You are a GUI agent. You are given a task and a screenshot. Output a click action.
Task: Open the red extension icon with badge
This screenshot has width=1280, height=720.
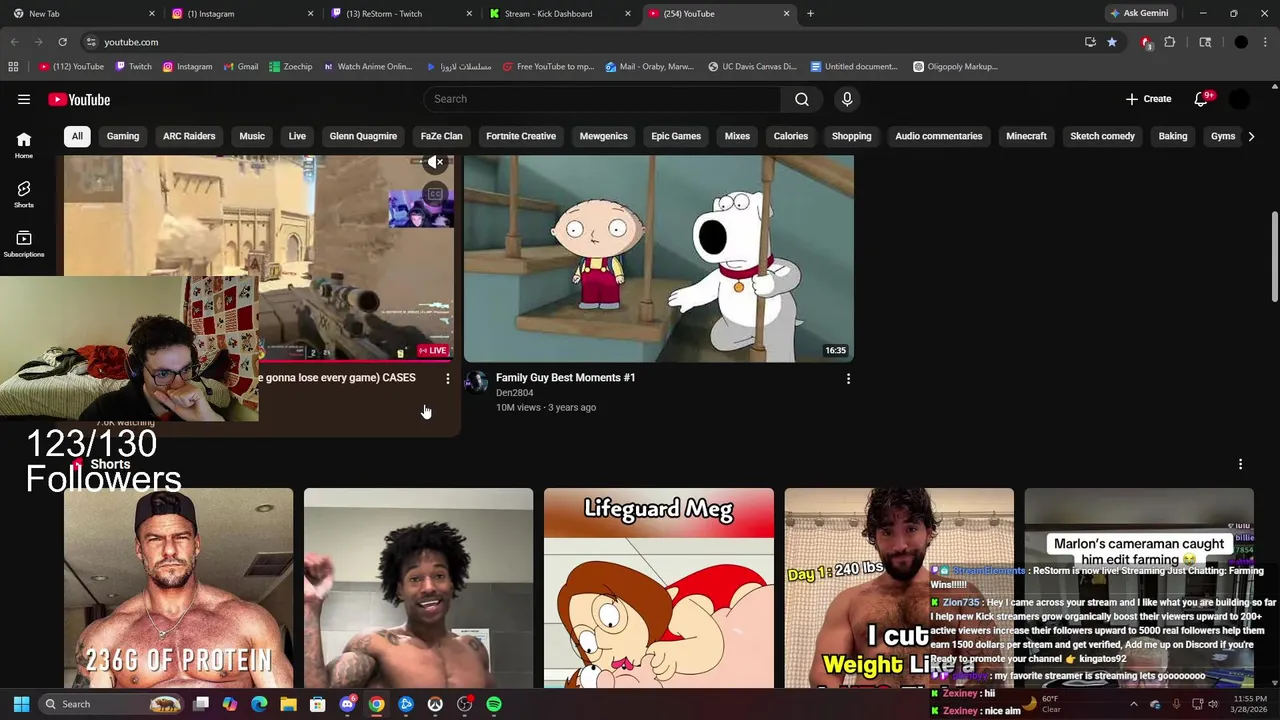tap(1146, 42)
